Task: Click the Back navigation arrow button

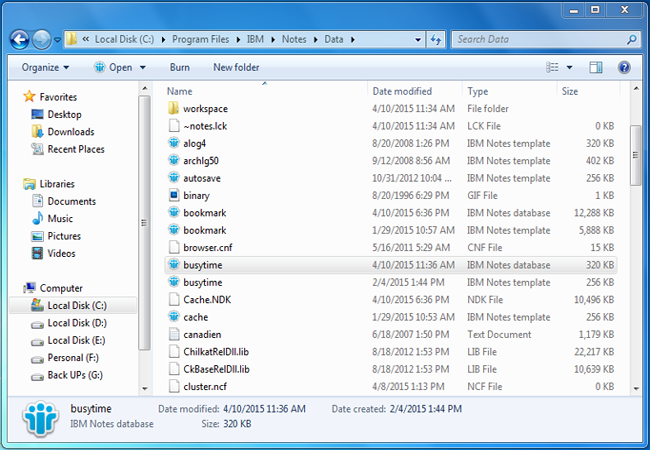Action: [19, 40]
